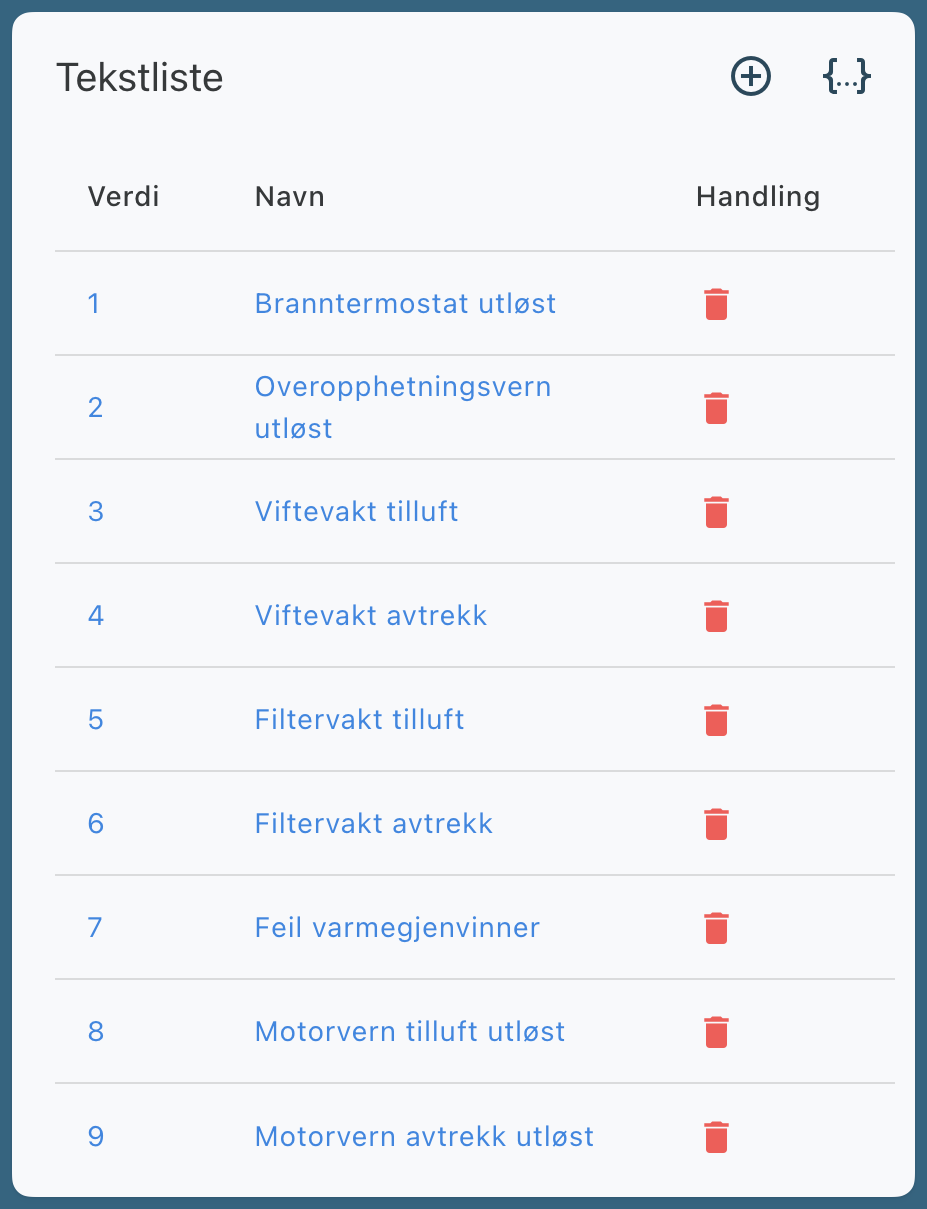Viewport: 927px width, 1209px height.
Task: Delete the Feil varmegjenvinner entry
Action: (x=716, y=928)
